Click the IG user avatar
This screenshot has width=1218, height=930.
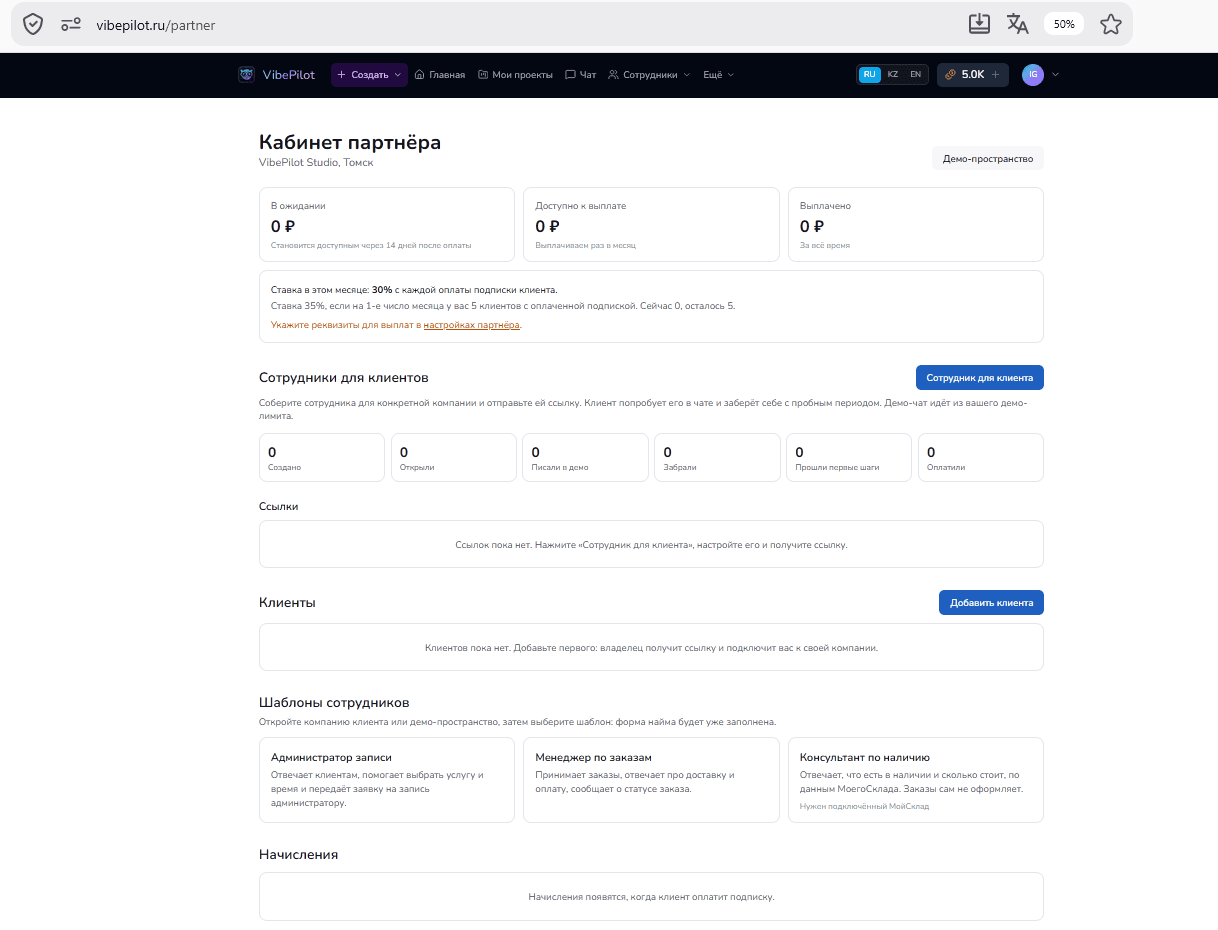(1033, 74)
